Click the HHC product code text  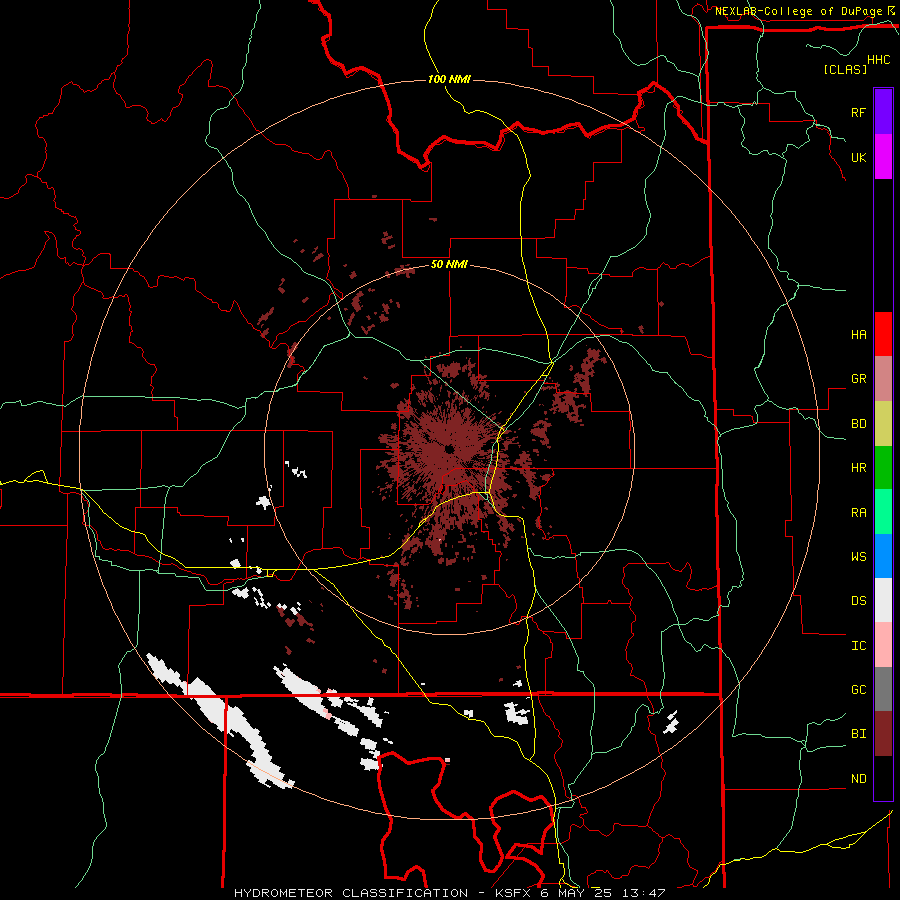click(878, 60)
